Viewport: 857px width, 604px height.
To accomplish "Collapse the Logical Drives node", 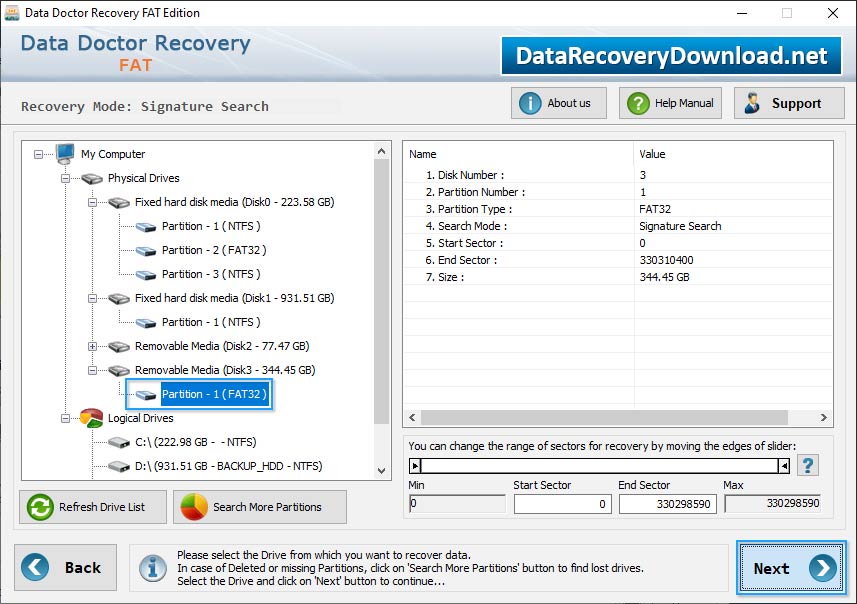I will point(65,419).
